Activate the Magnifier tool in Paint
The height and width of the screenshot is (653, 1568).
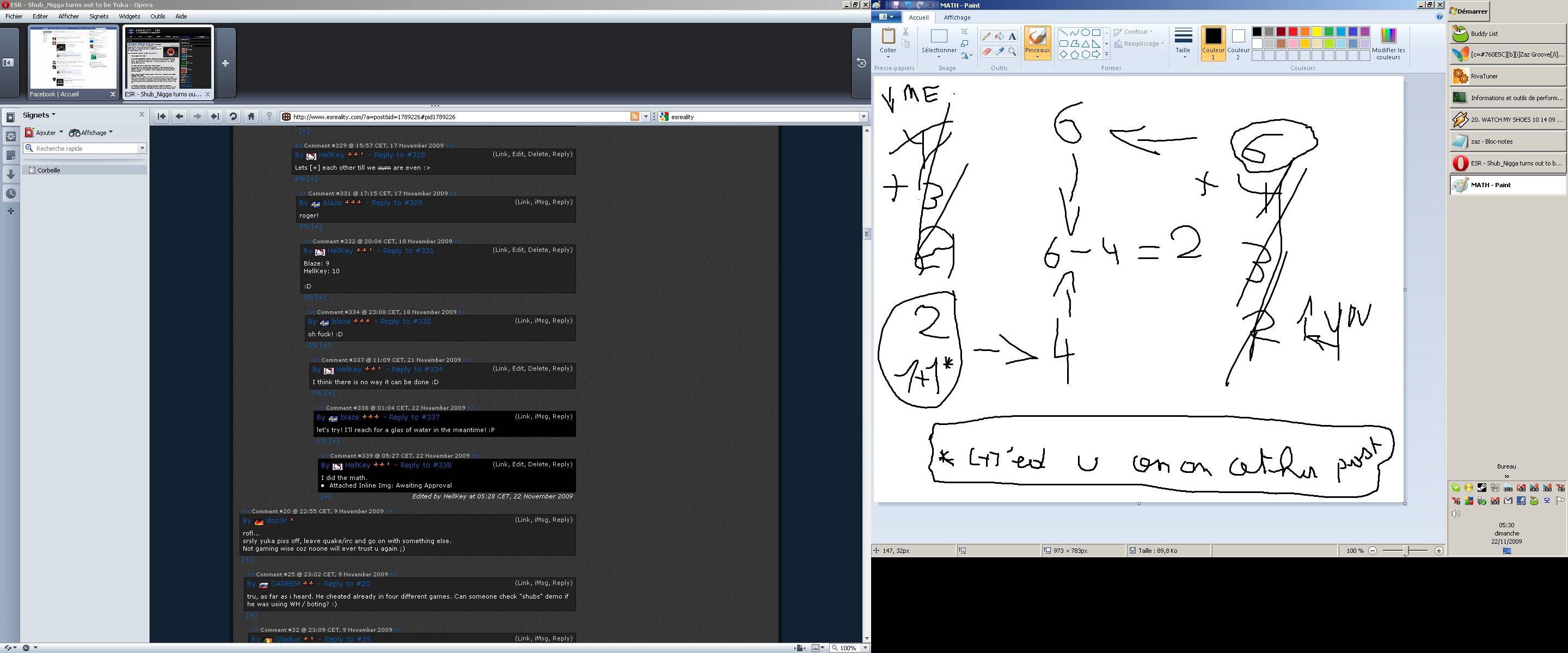click(x=1012, y=52)
